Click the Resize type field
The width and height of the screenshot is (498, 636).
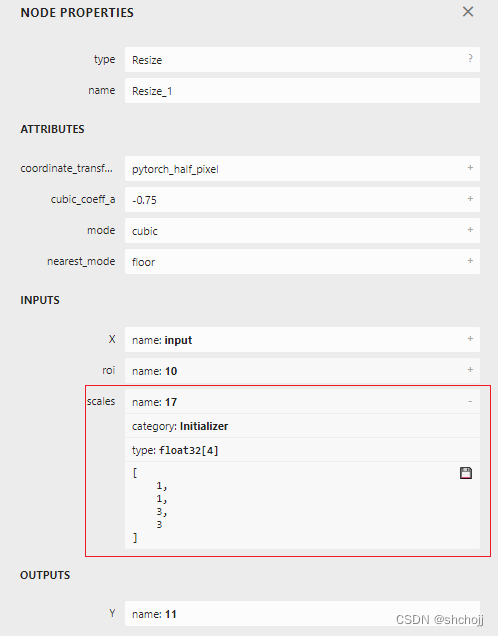(302, 60)
